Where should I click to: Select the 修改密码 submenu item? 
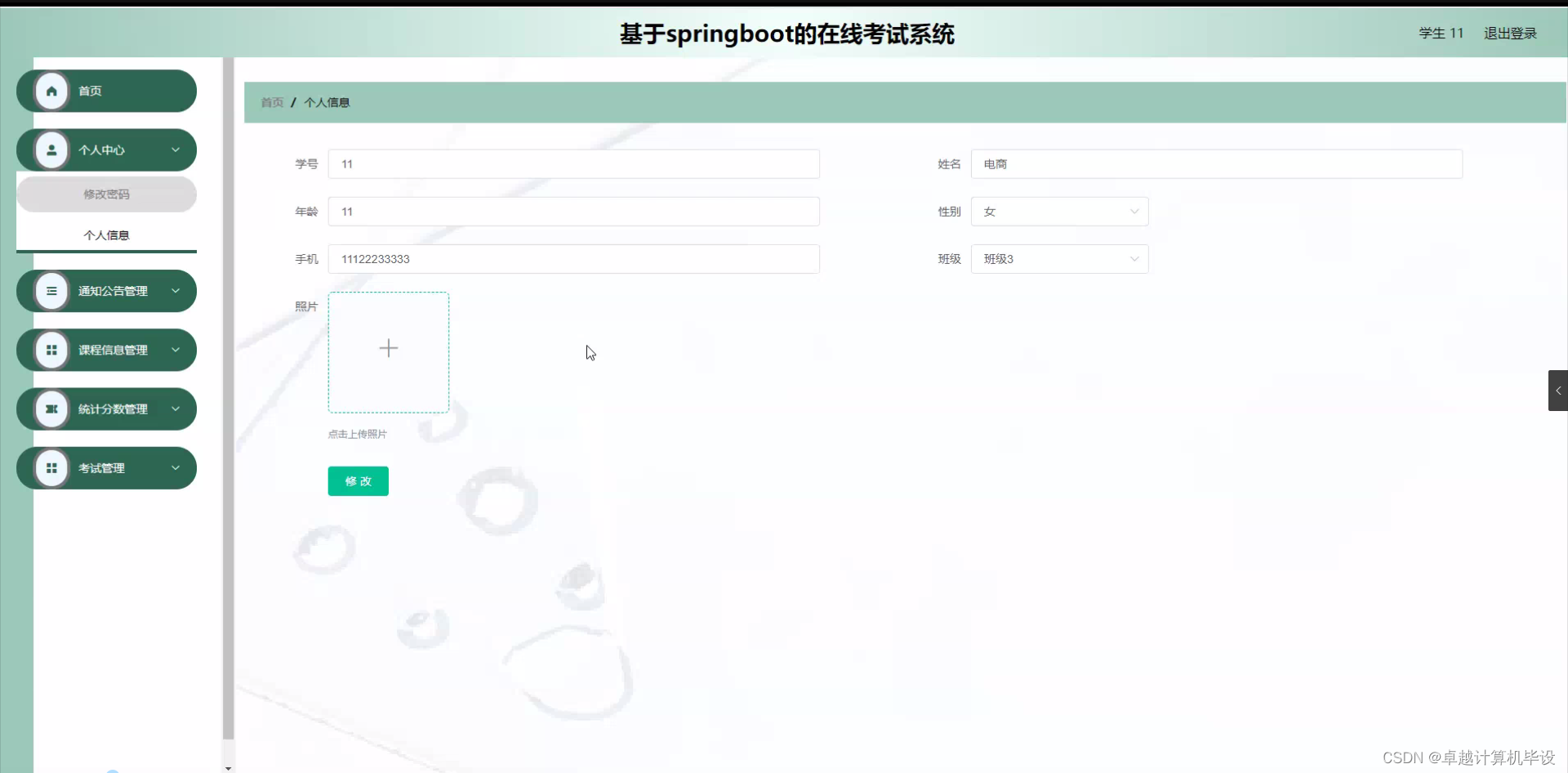[x=106, y=194]
